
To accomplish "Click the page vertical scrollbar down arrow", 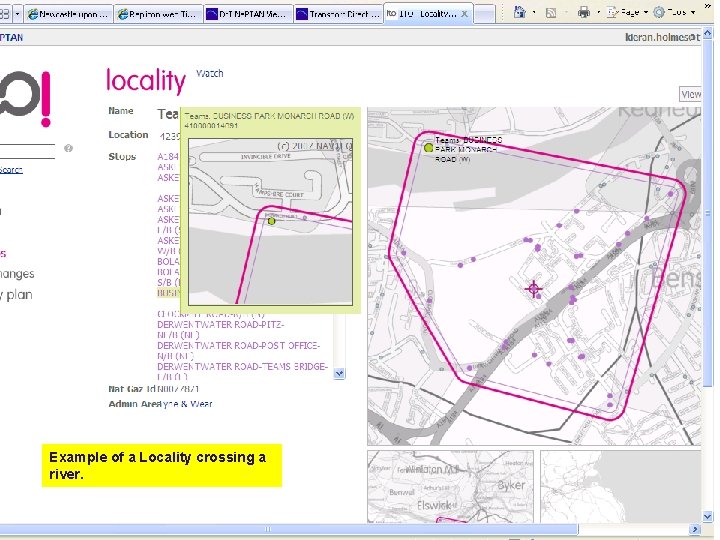I will click(x=708, y=517).
